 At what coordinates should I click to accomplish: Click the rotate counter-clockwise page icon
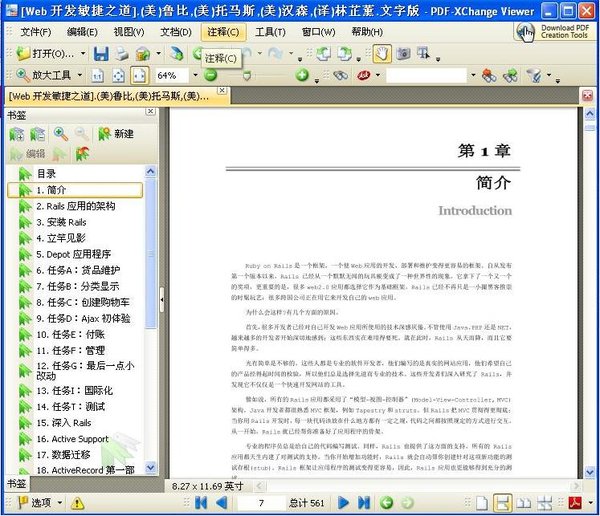coord(323,54)
